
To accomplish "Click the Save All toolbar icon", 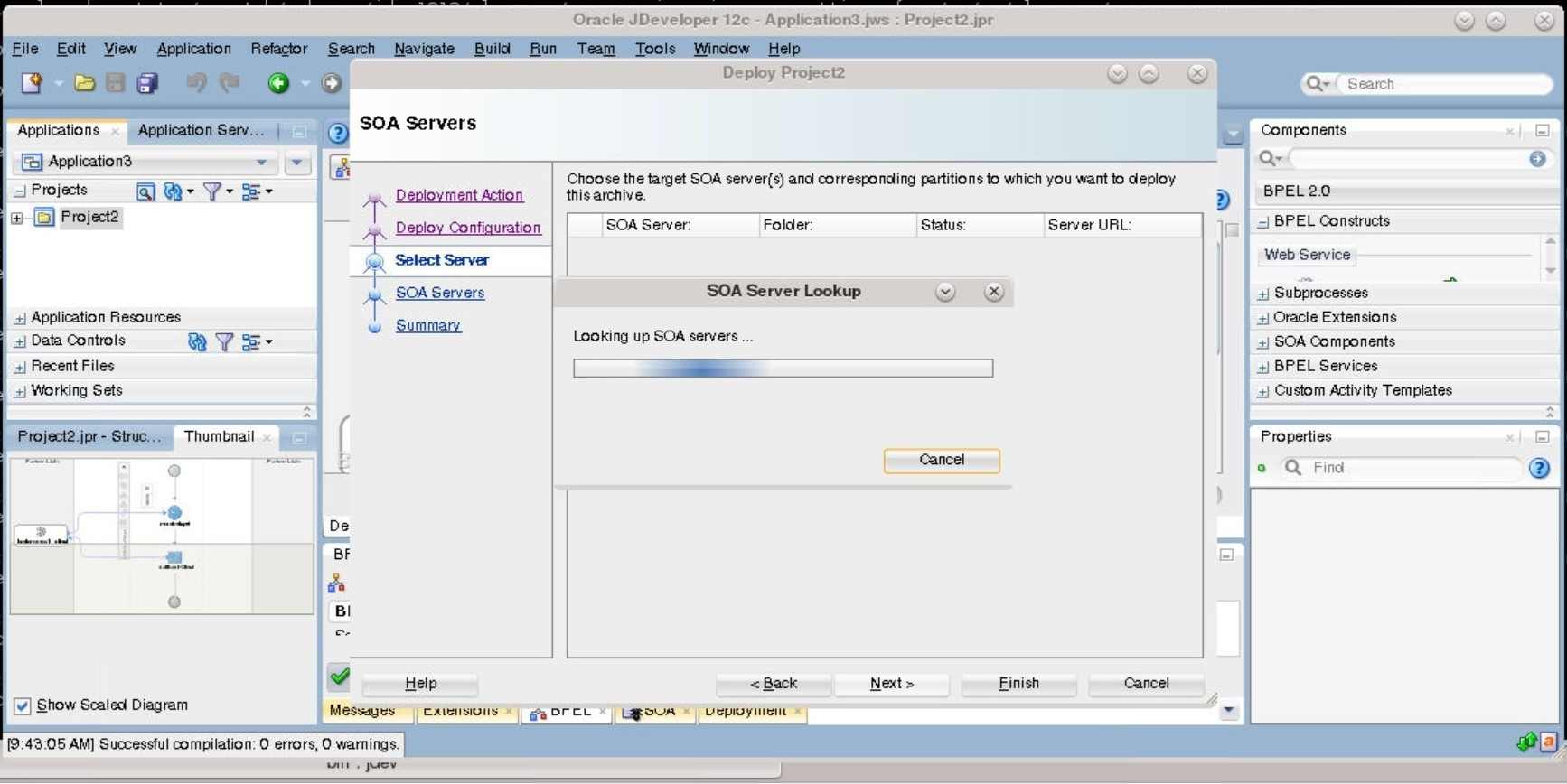I will 146,83.
